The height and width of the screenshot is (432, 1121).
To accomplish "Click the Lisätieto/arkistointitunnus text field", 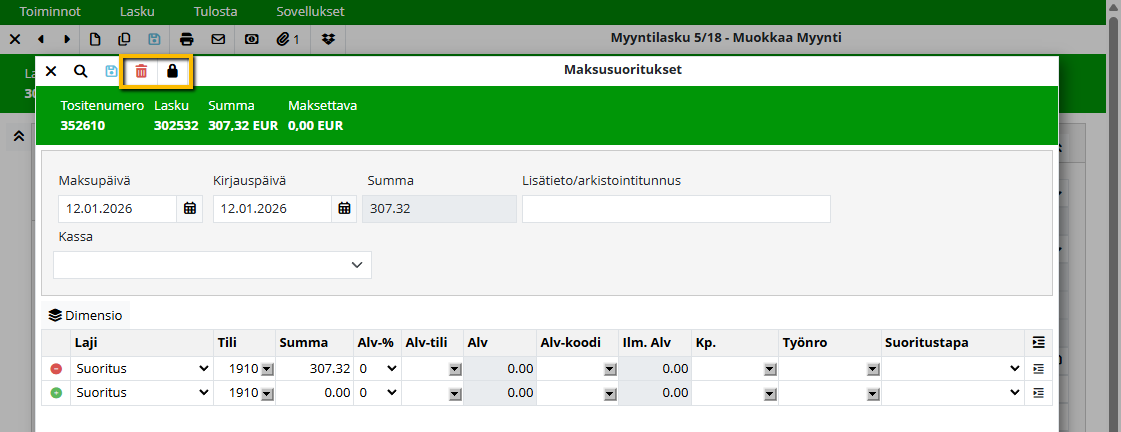I will click(x=676, y=209).
